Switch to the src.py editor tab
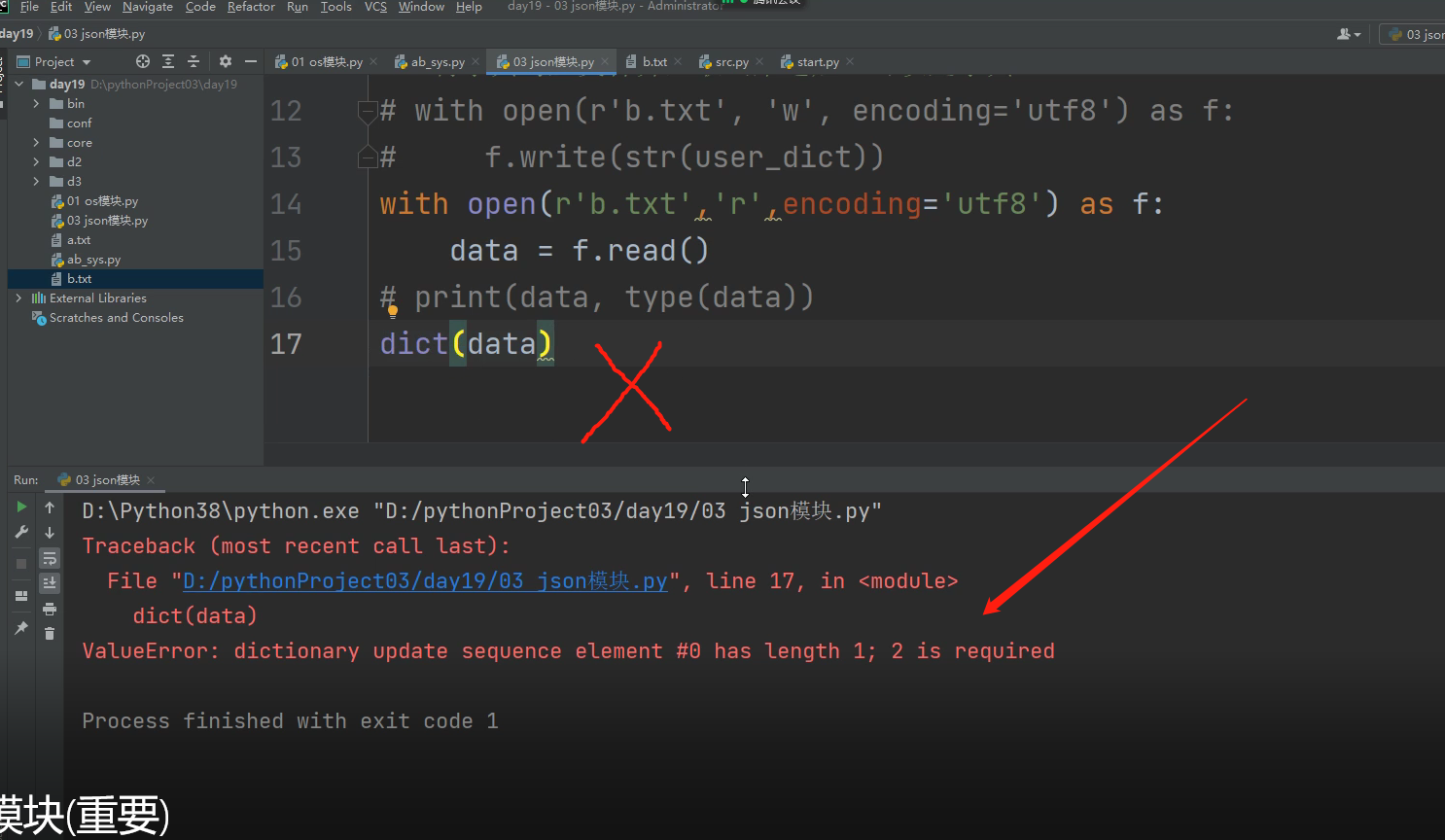 click(x=731, y=61)
